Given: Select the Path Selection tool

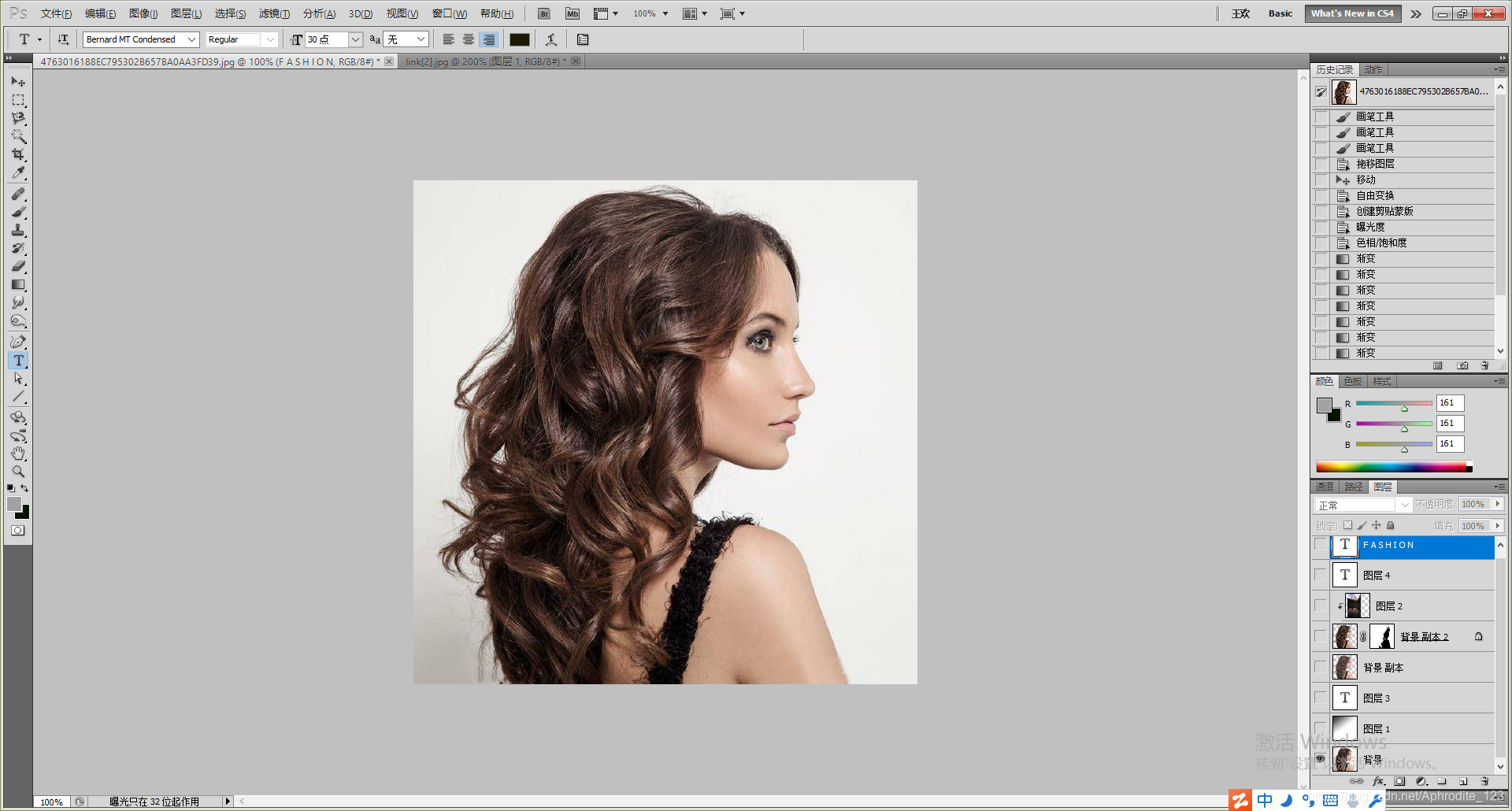Looking at the screenshot, I should click(18, 379).
